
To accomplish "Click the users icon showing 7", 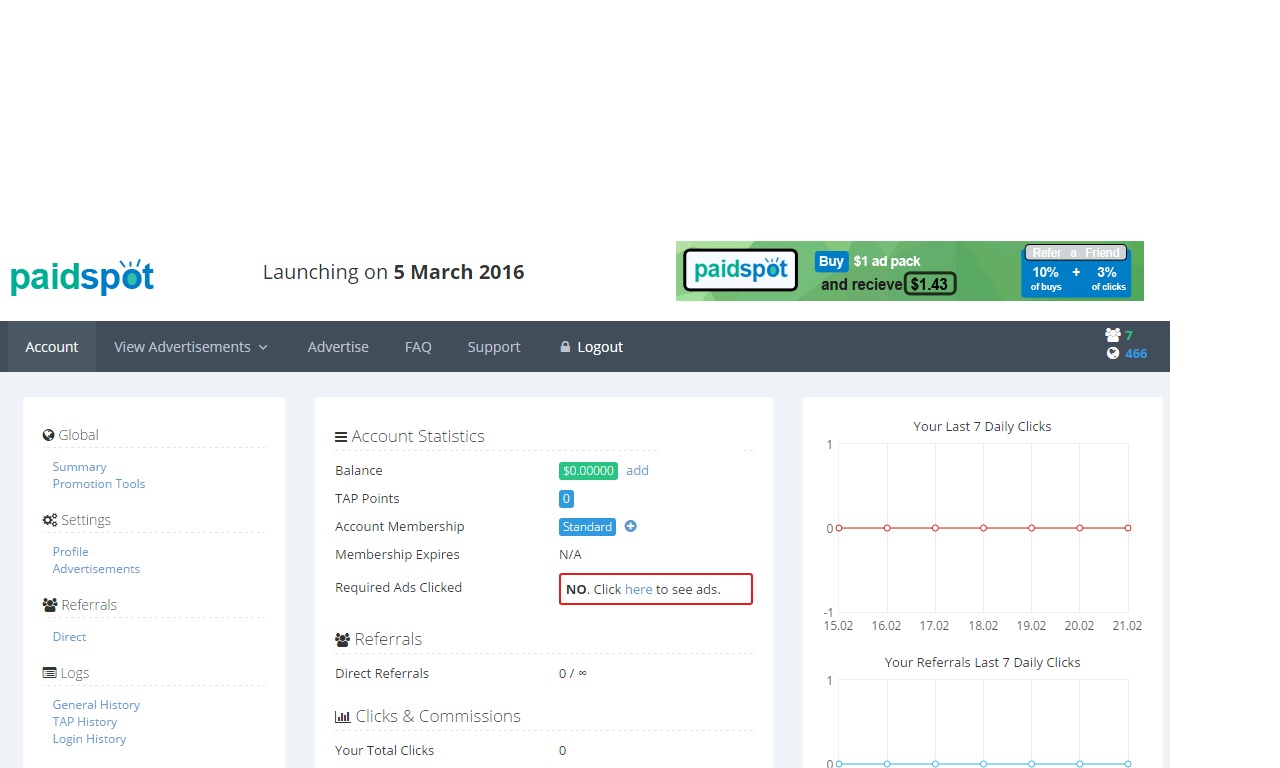I will (1113, 335).
